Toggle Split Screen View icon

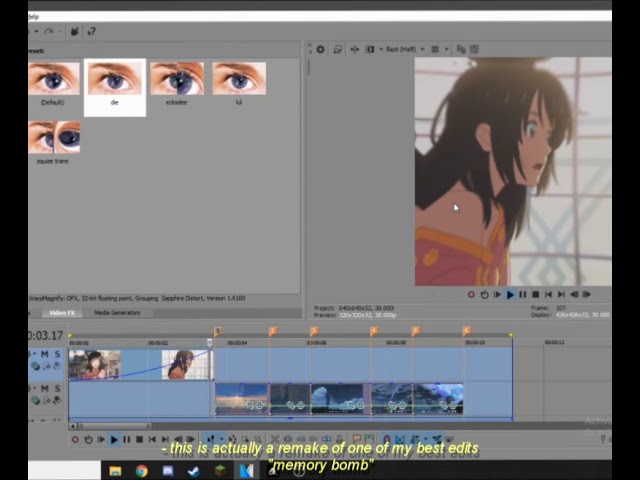370,49
